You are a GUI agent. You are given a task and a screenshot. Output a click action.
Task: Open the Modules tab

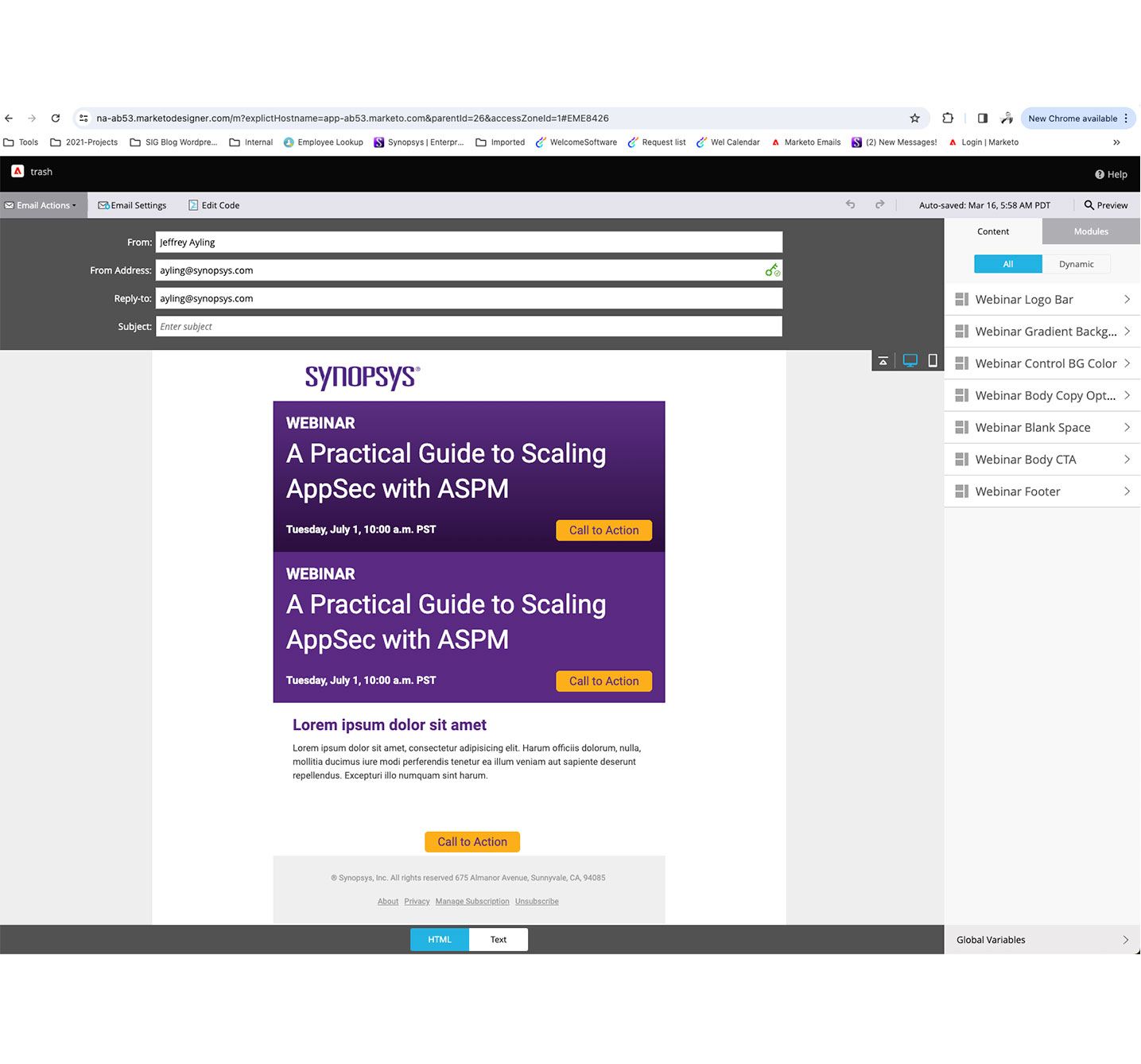[1090, 231]
